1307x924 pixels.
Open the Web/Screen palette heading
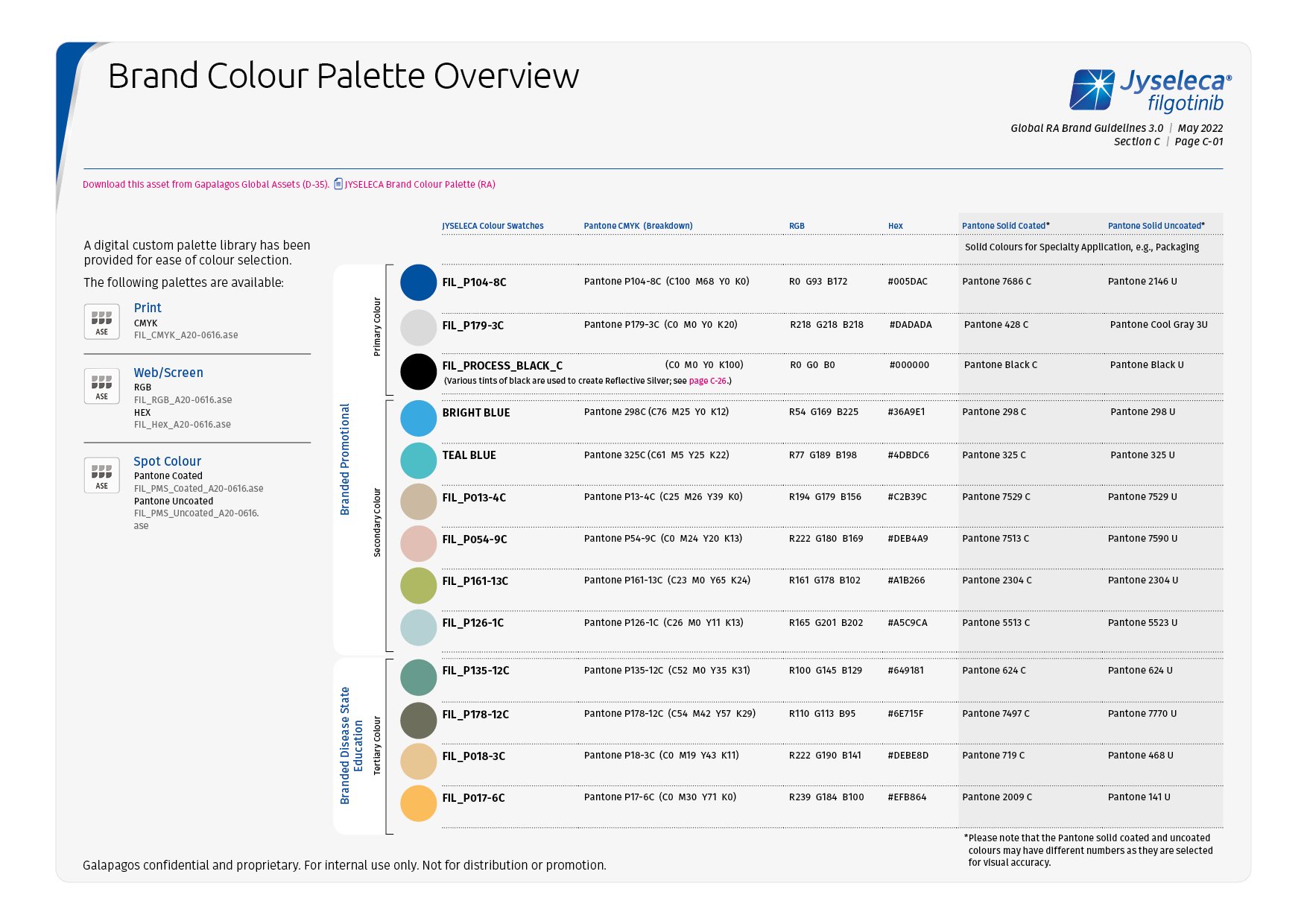pyautogui.click(x=168, y=373)
